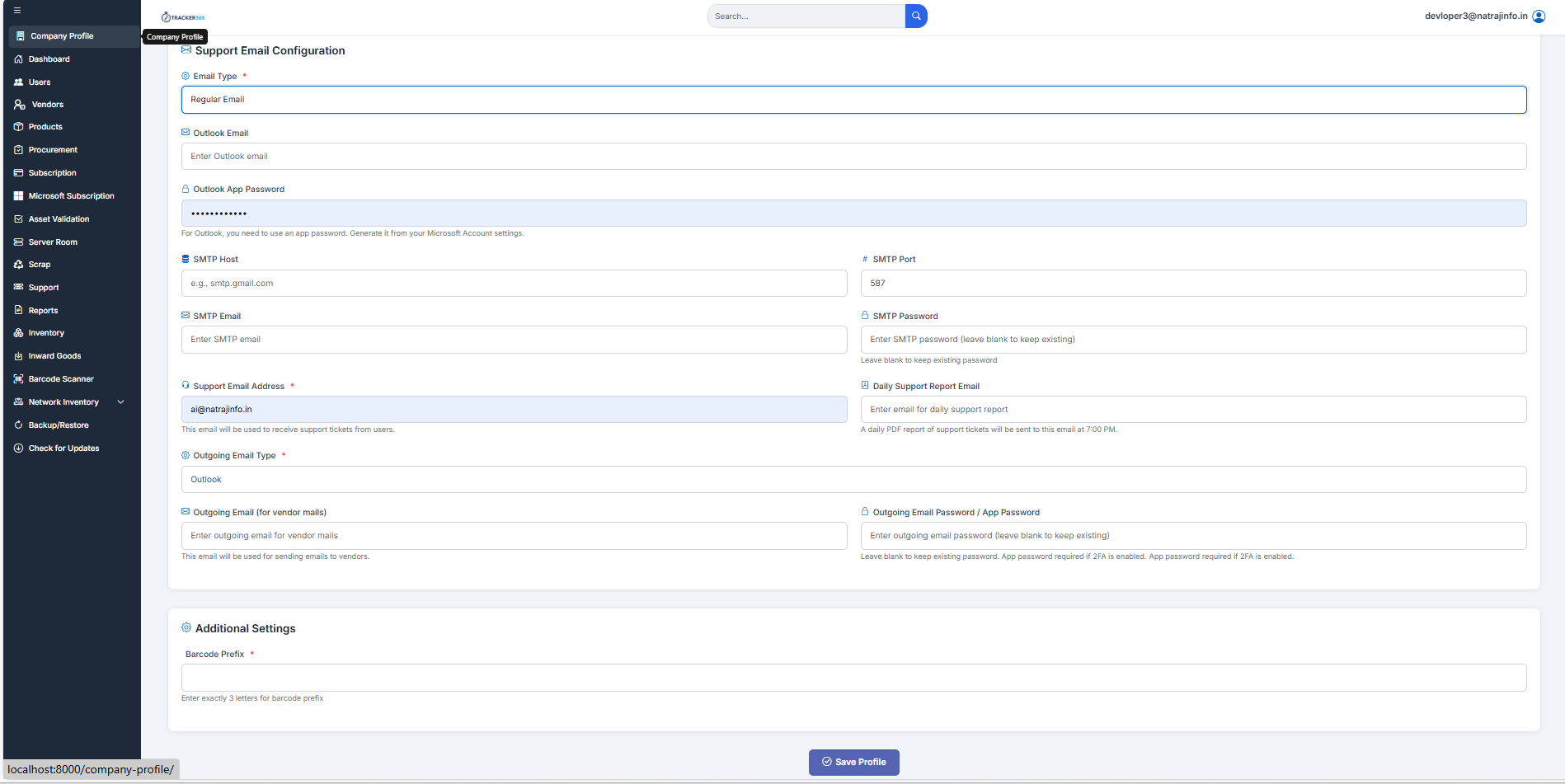Click the Server Room icon in sidebar
The width and height of the screenshot is (1565, 784).
tap(18, 242)
